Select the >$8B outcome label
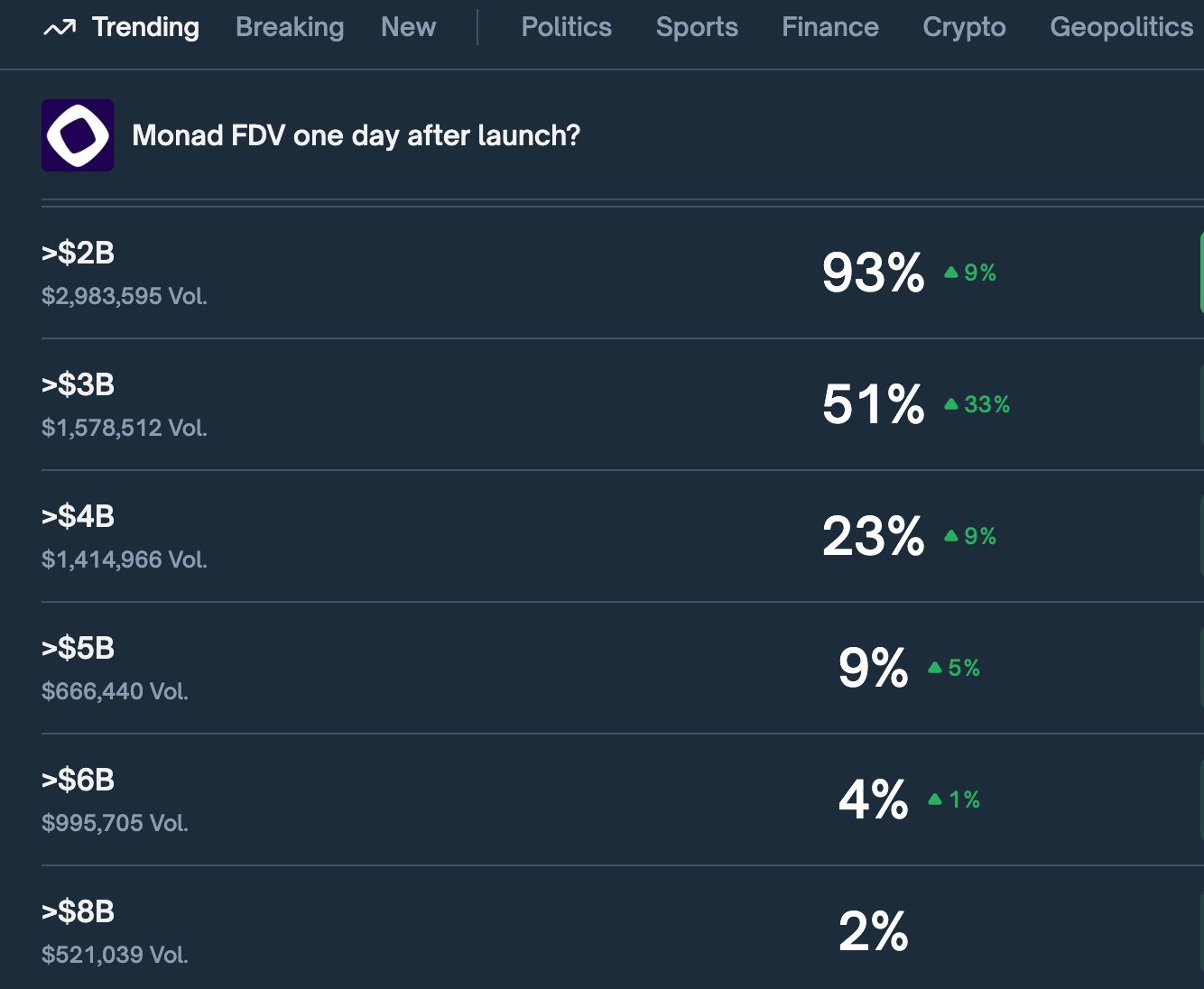 [79, 911]
